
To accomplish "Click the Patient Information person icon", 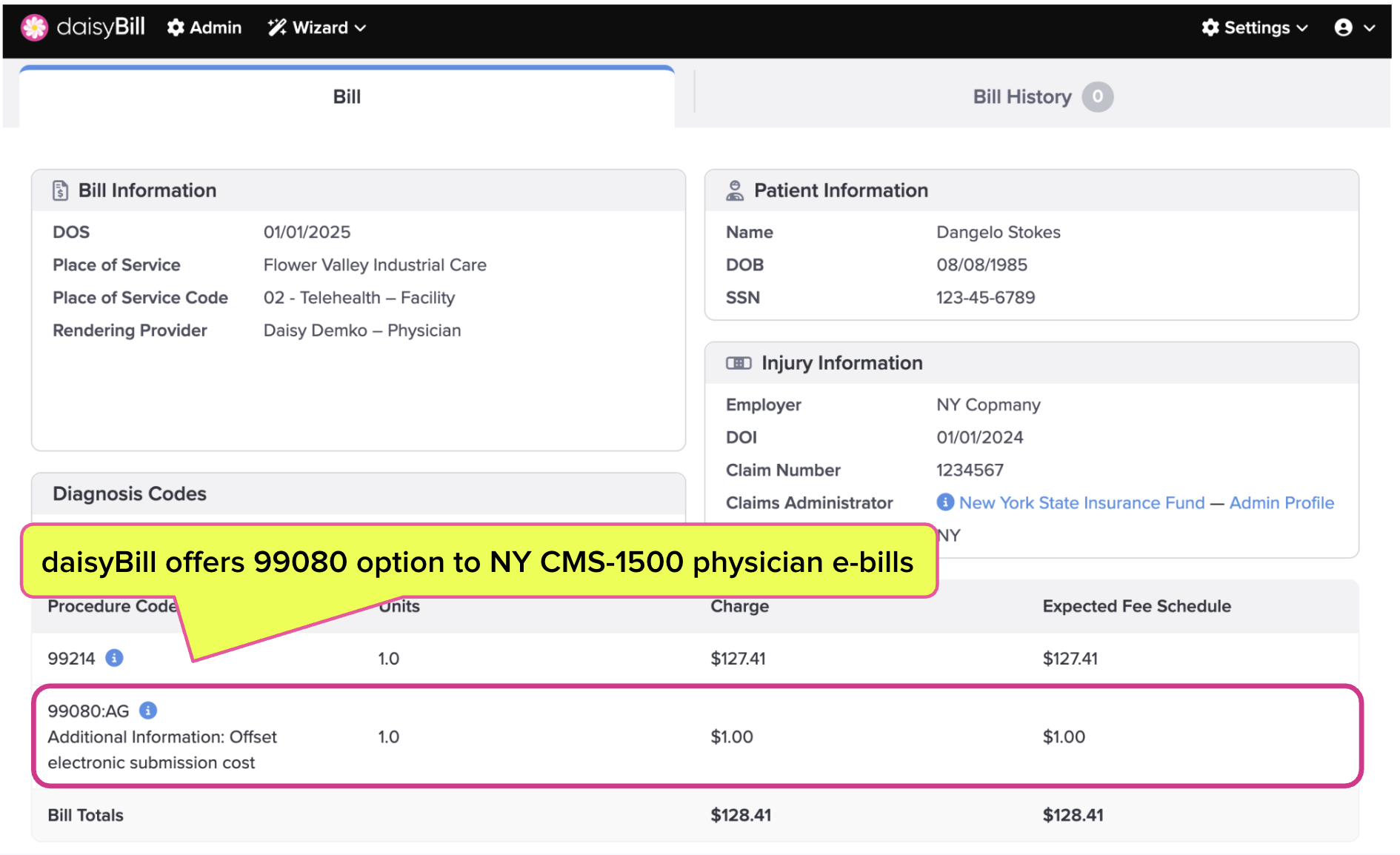I will [x=734, y=190].
